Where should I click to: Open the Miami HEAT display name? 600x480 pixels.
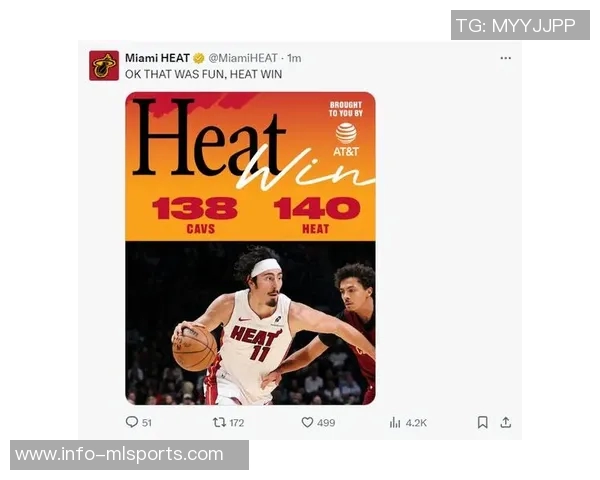point(157,58)
